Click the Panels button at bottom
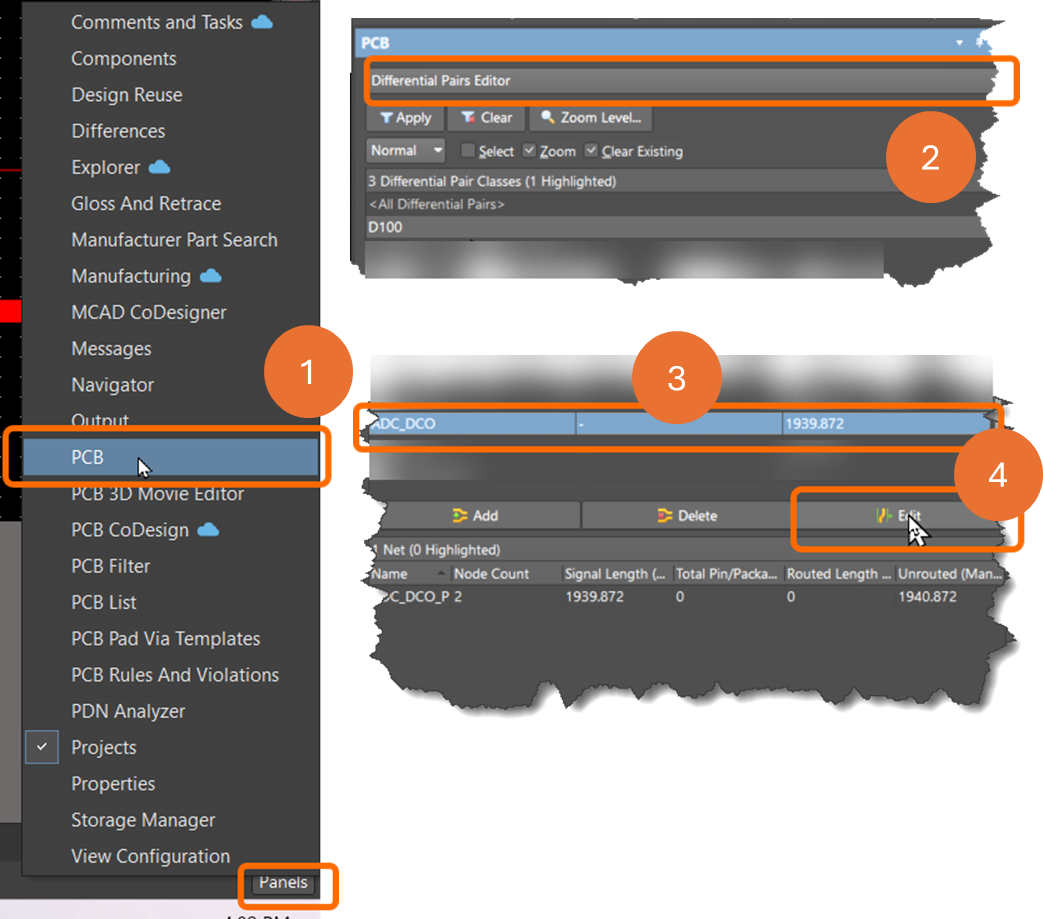This screenshot has width=1043, height=919. [283, 882]
